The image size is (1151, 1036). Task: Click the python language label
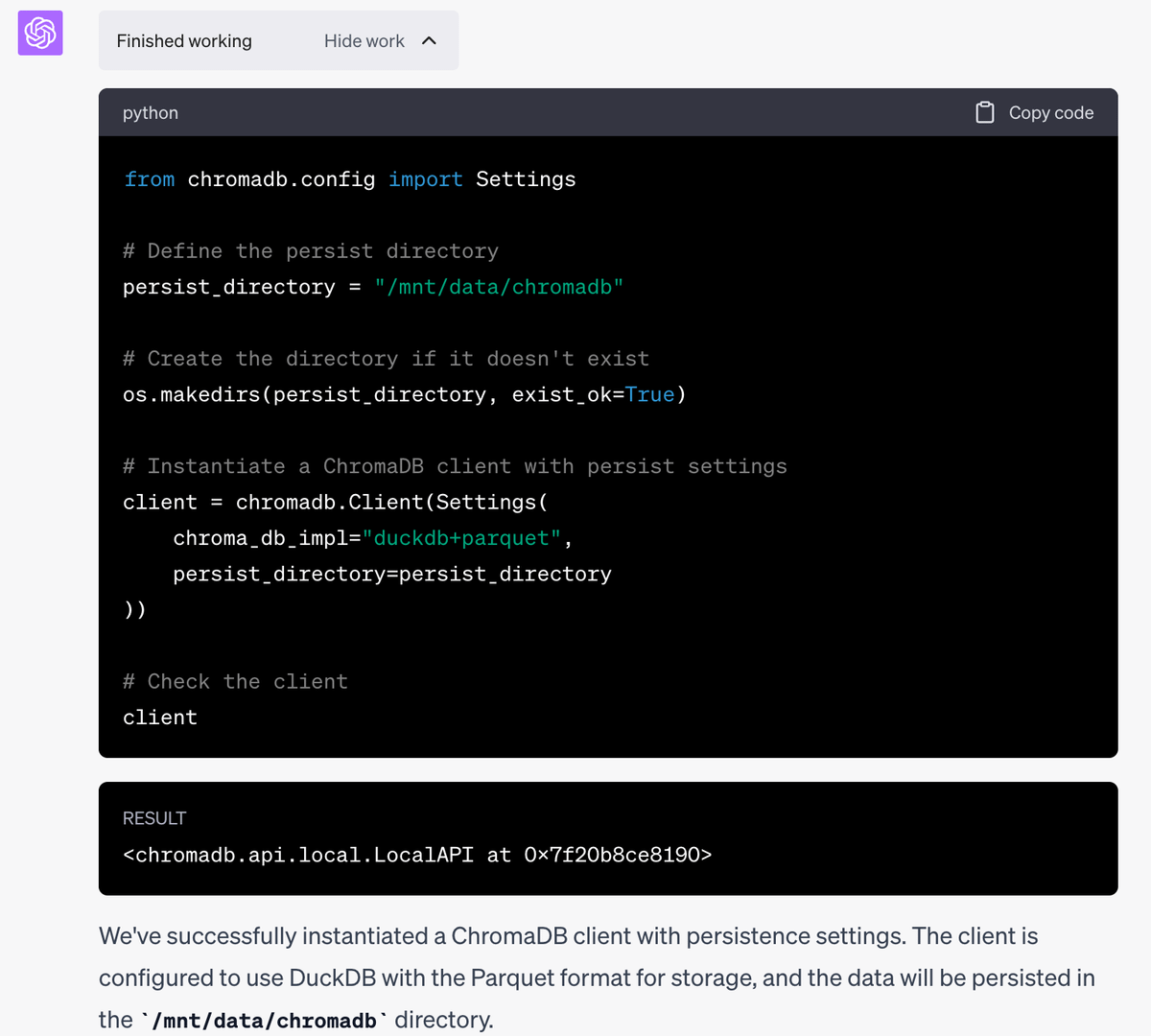pos(151,112)
